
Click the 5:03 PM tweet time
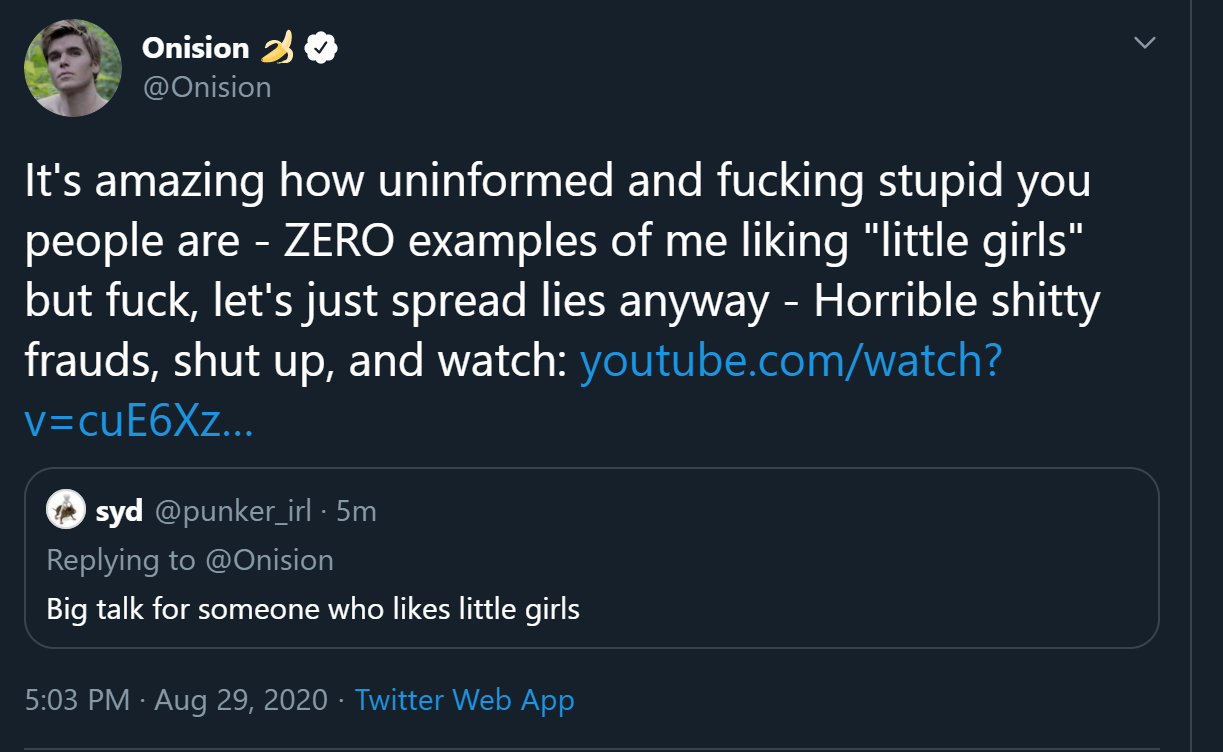click(77, 700)
